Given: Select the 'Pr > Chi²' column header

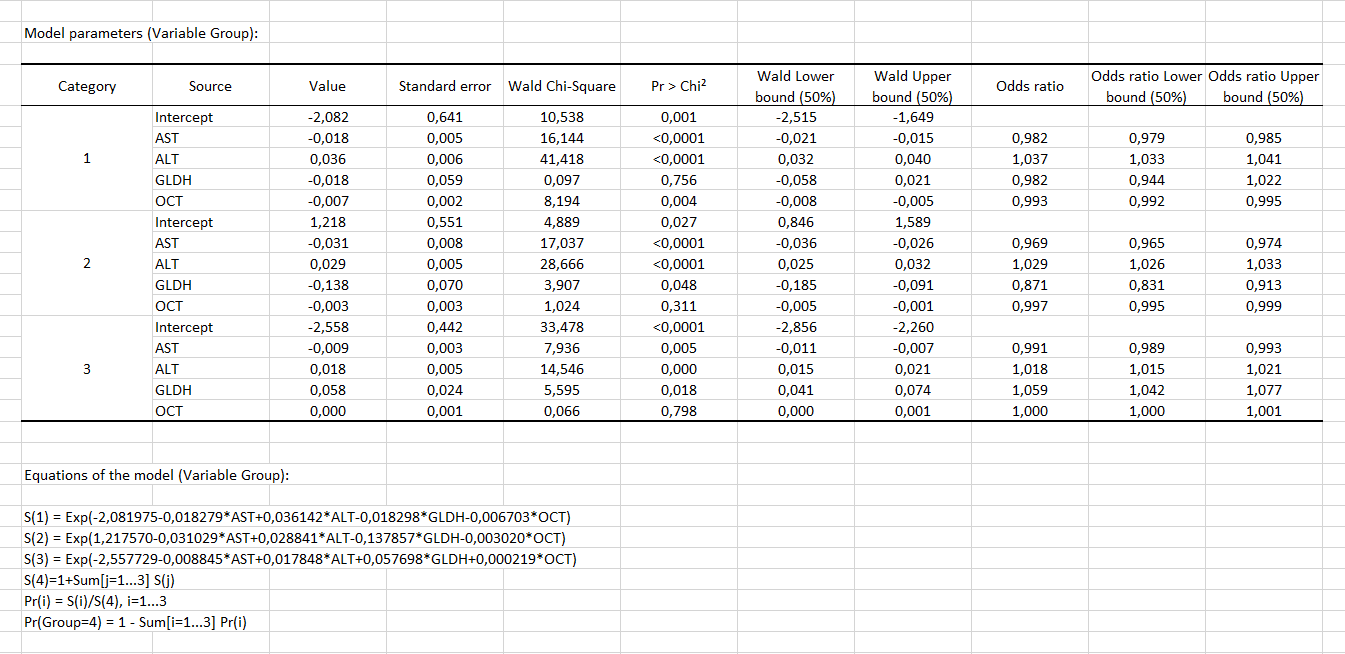Looking at the screenshot, I should click(x=678, y=87).
